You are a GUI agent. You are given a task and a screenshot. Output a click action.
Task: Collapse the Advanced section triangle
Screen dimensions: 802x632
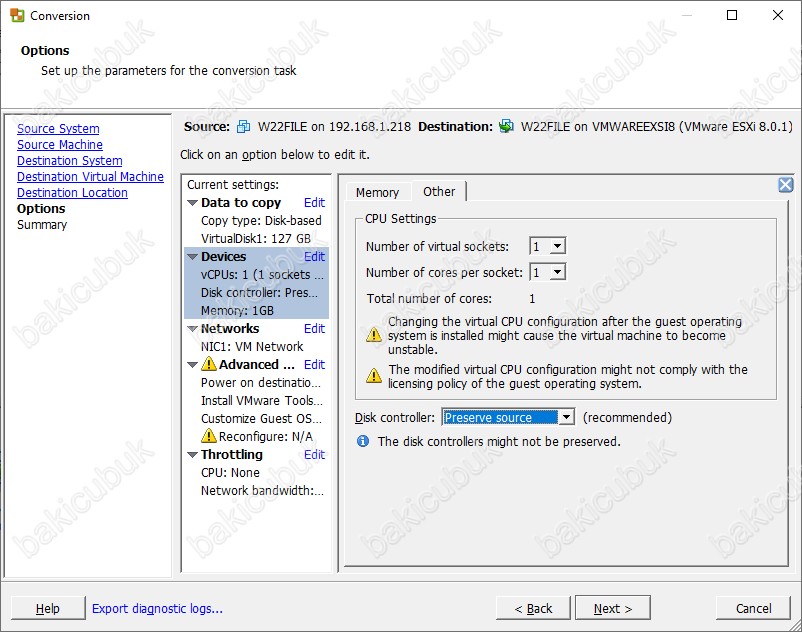click(192, 365)
